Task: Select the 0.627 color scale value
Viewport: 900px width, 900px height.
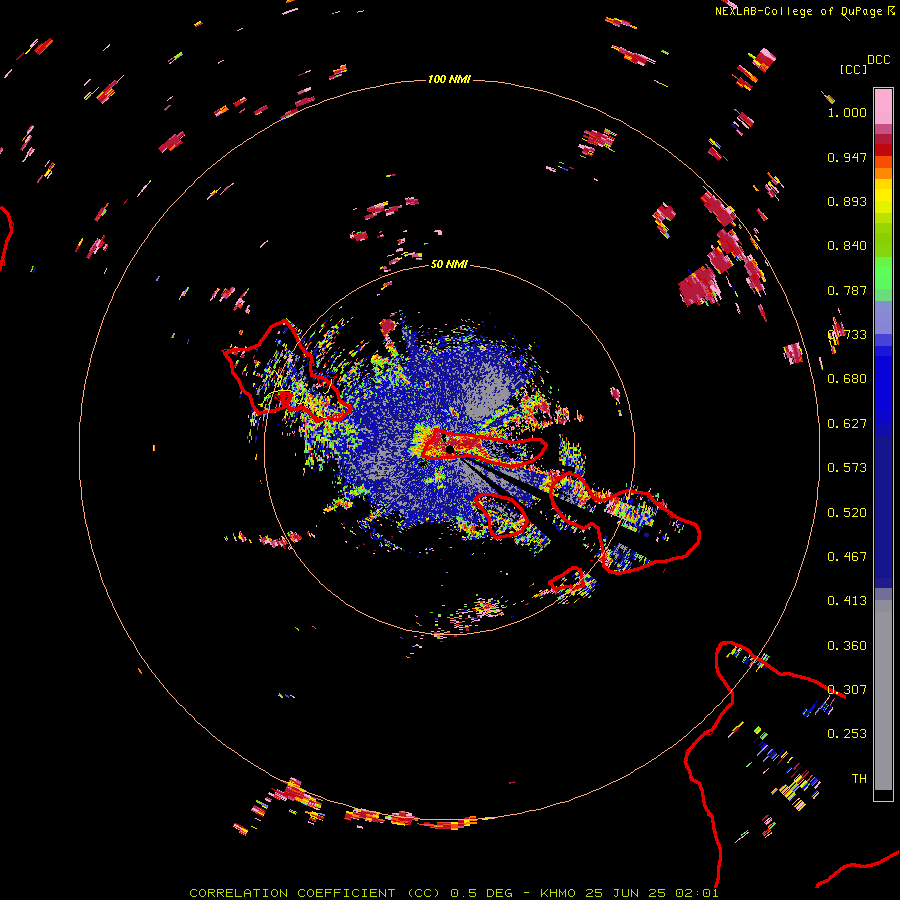Action: (x=847, y=424)
